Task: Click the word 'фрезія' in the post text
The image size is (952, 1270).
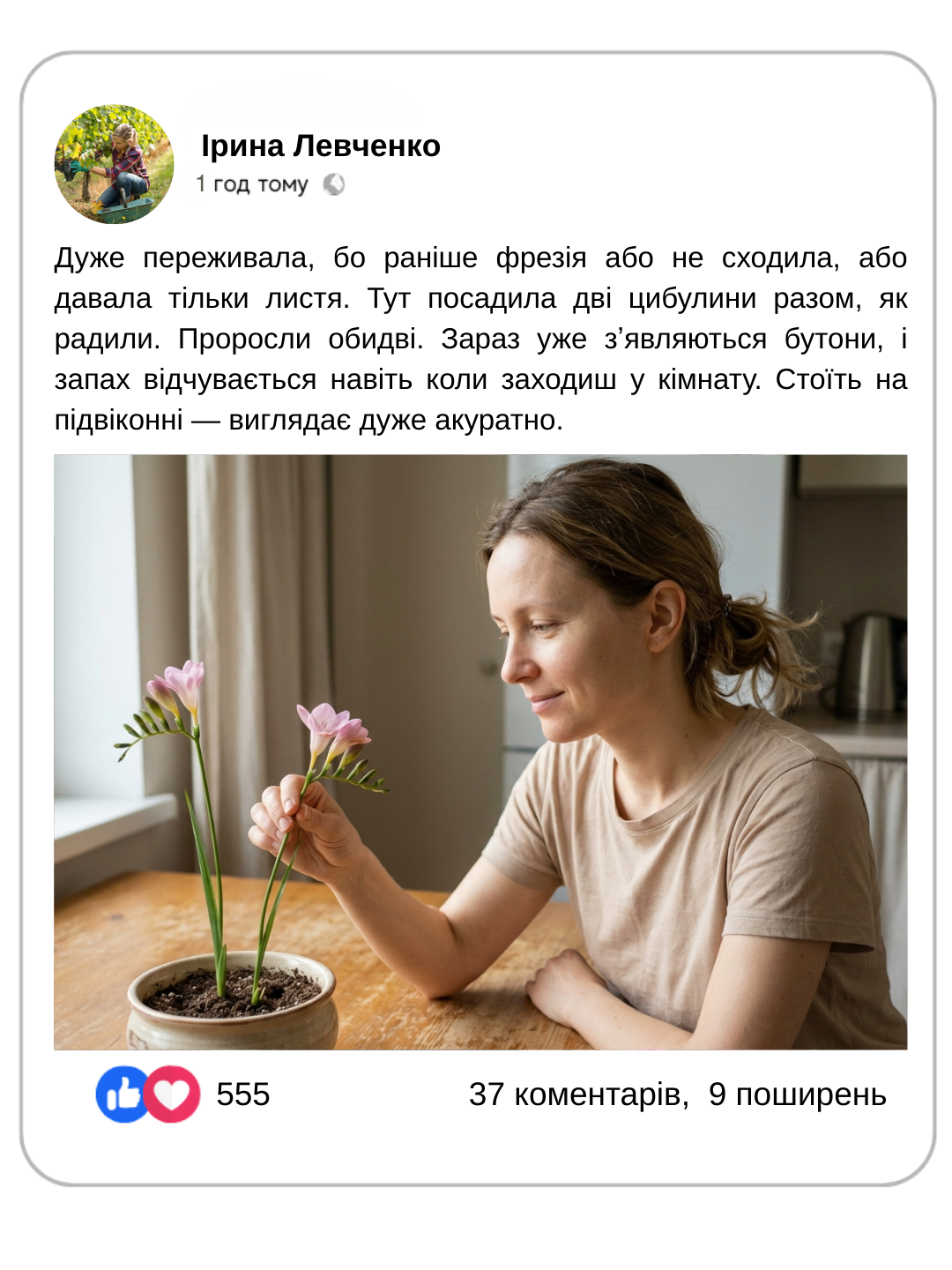Action: pyautogui.click(x=541, y=258)
